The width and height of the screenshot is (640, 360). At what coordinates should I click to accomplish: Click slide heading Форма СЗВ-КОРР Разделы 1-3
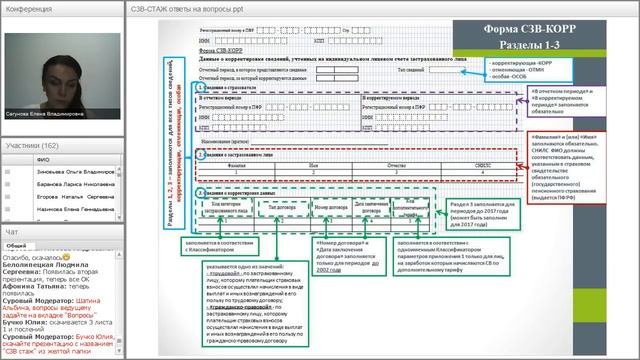click(x=529, y=36)
